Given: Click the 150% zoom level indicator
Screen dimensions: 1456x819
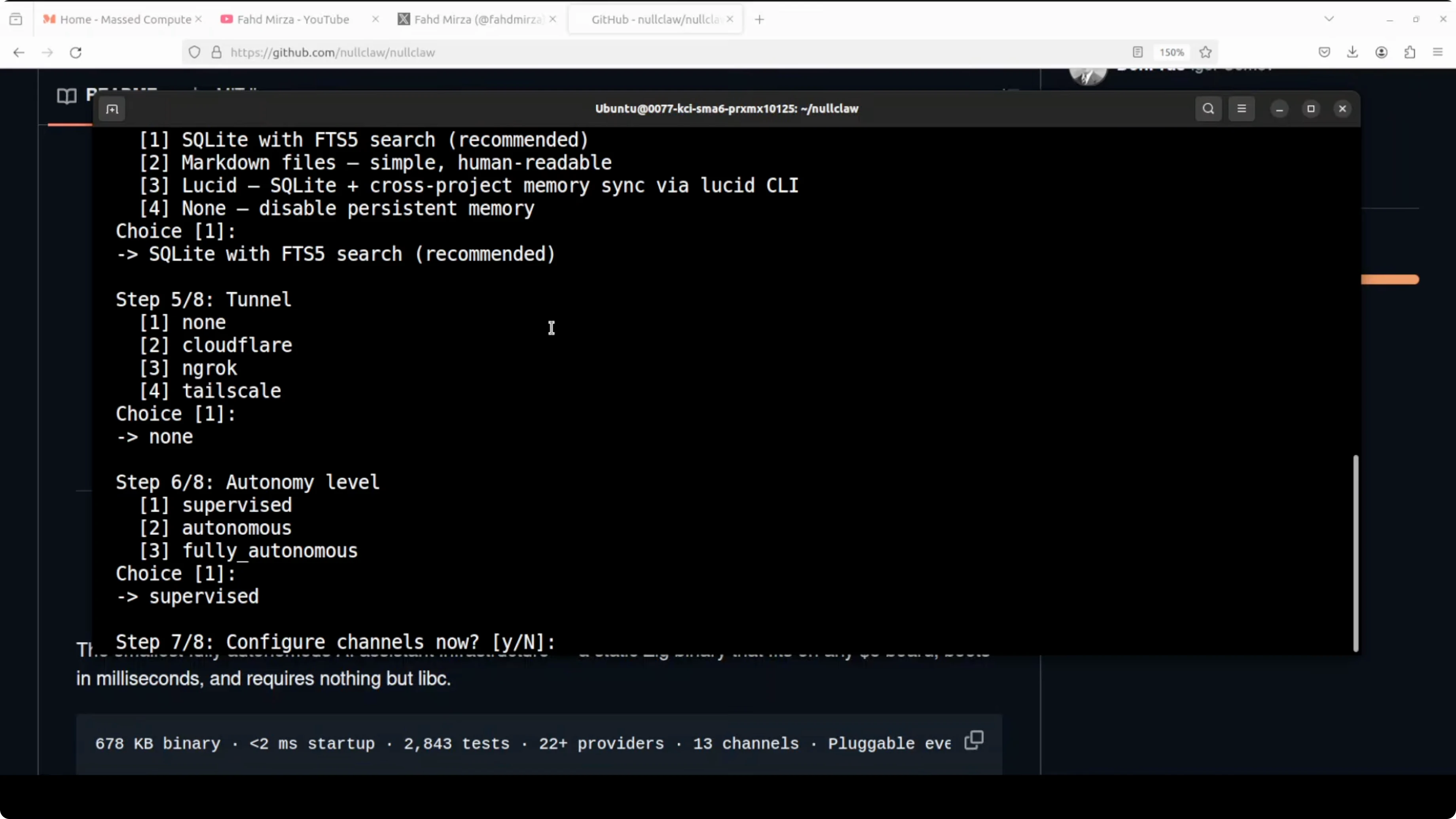Looking at the screenshot, I should point(1171,52).
